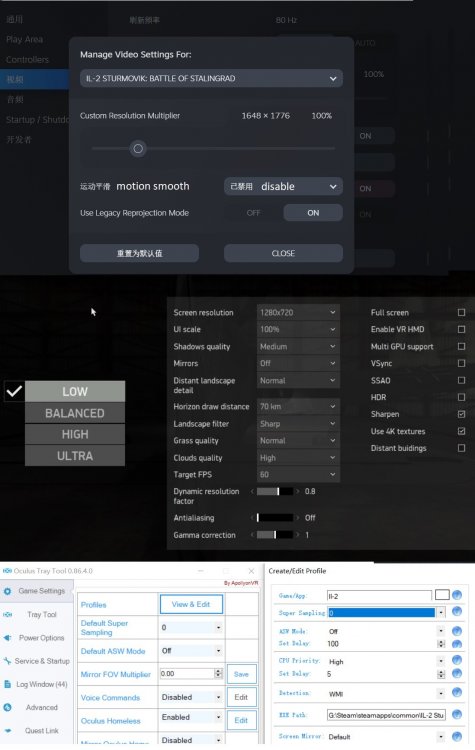
Task: Select Startup / Shutdown in SteamVR sidebar
Action: [x=37, y=120]
